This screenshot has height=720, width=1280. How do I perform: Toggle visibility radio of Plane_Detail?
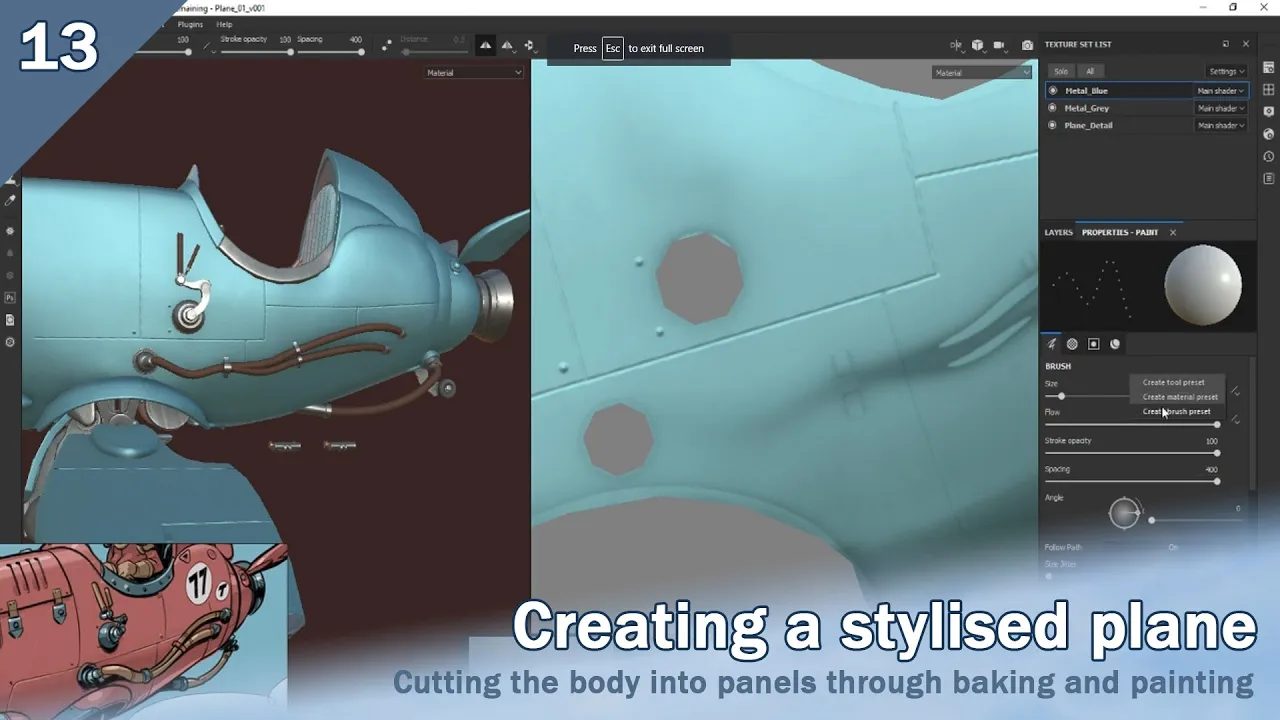1052,125
